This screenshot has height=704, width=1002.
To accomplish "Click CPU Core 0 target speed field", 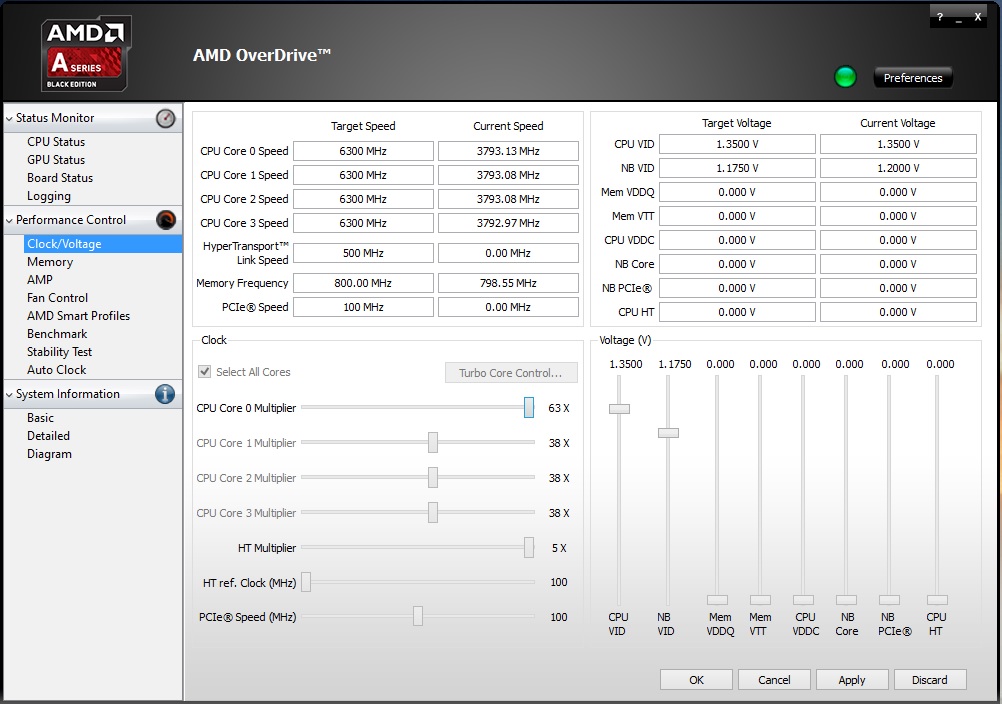I will pyautogui.click(x=363, y=151).
